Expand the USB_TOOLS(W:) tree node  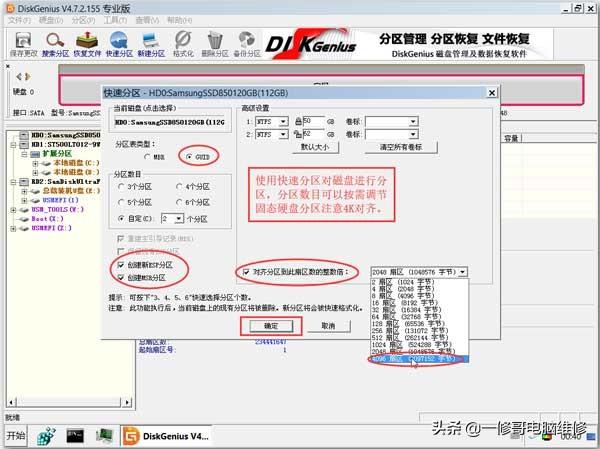[13, 209]
